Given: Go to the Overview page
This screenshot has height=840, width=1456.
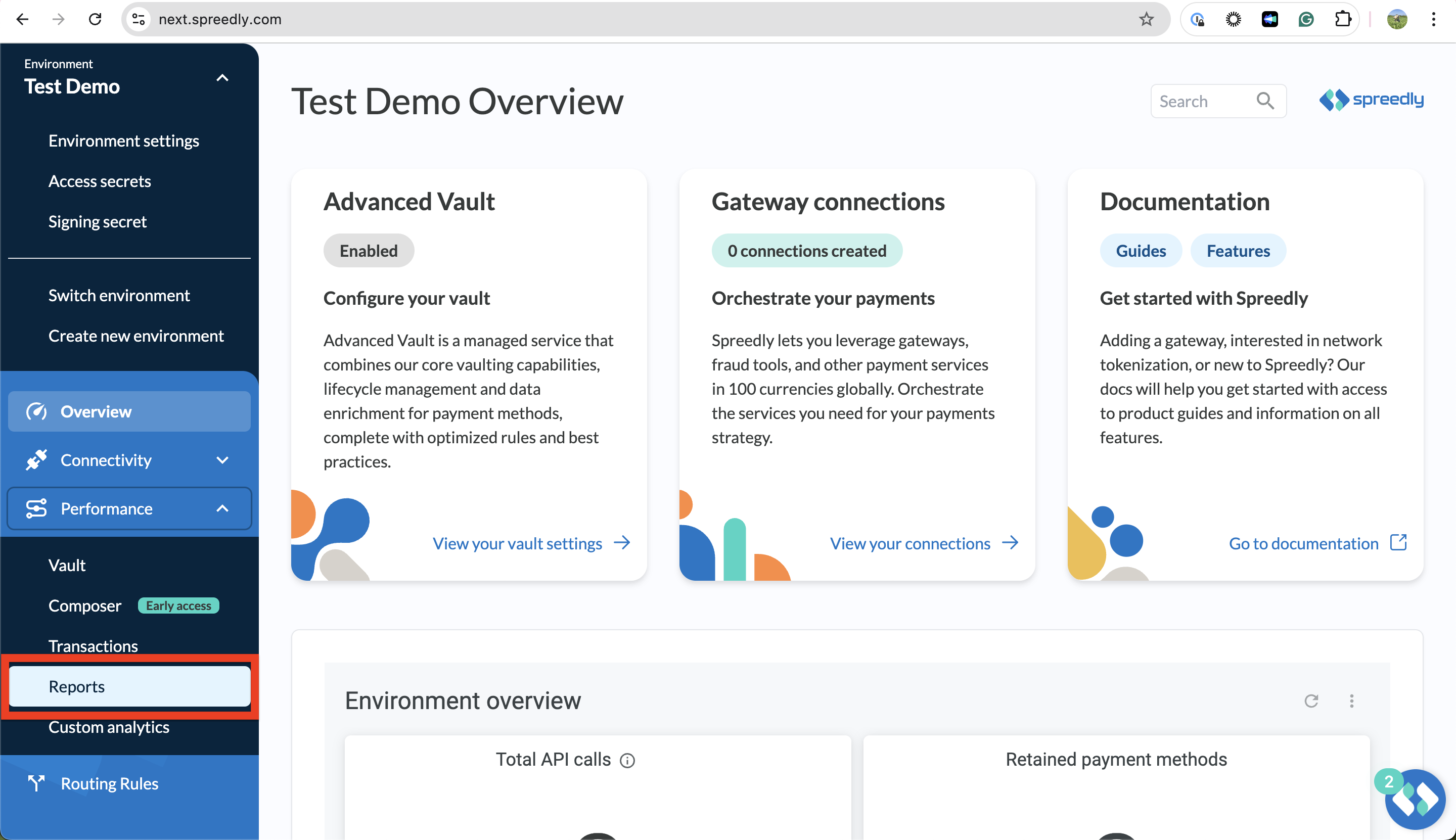Looking at the screenshot, I should click(x=129, y=411).
